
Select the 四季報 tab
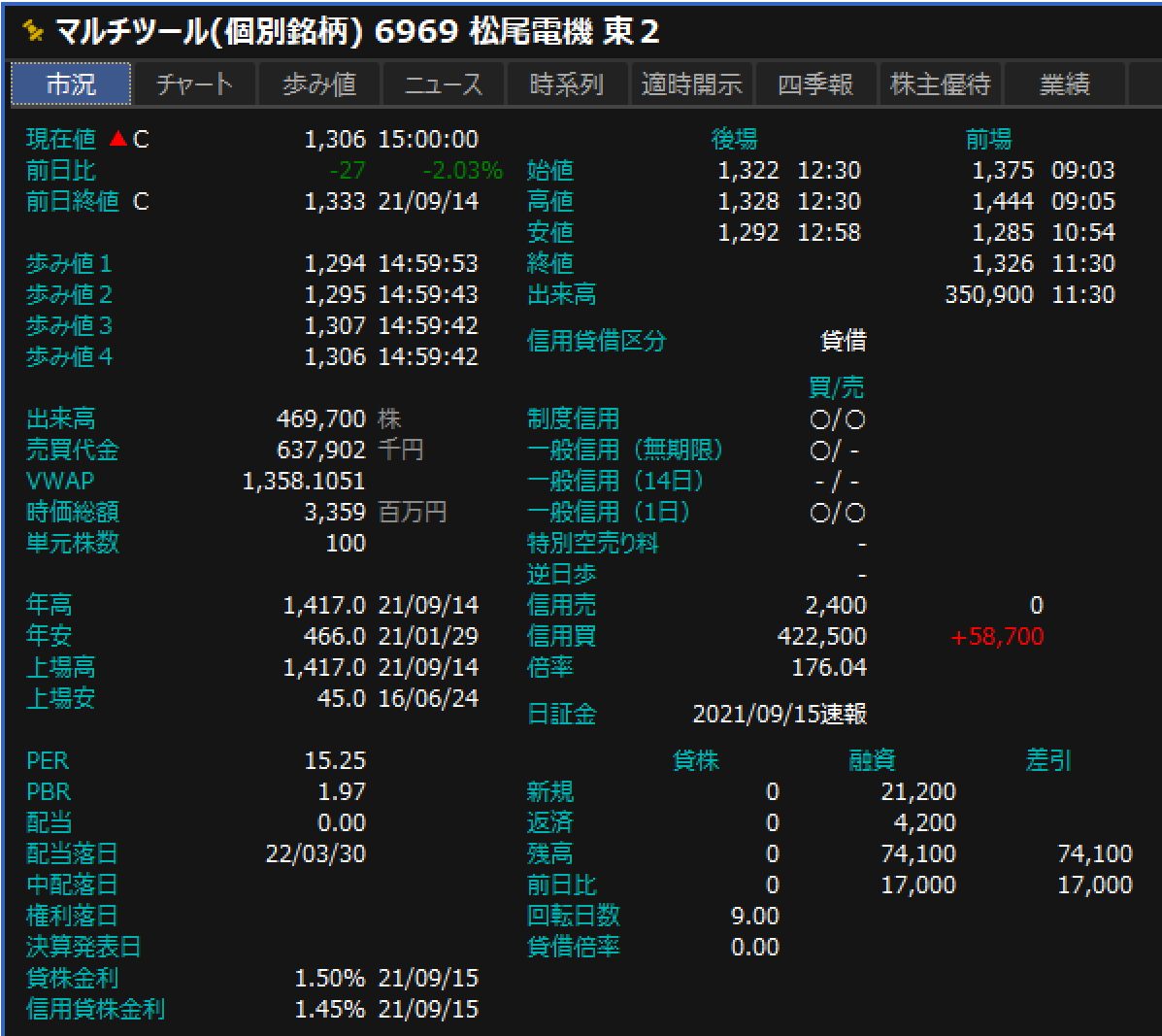click(815, 84)
